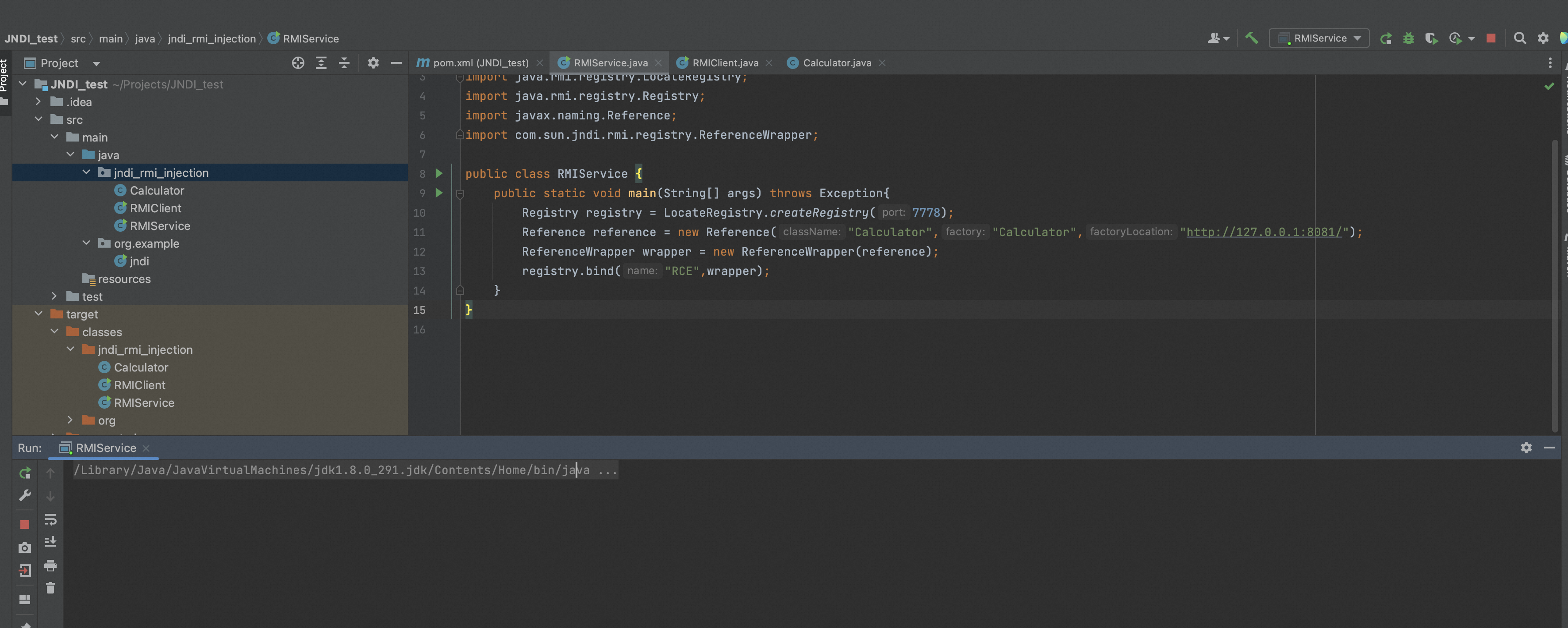Open the Project view mode dropdown
Screen dimensions: 1568x628
96,63
